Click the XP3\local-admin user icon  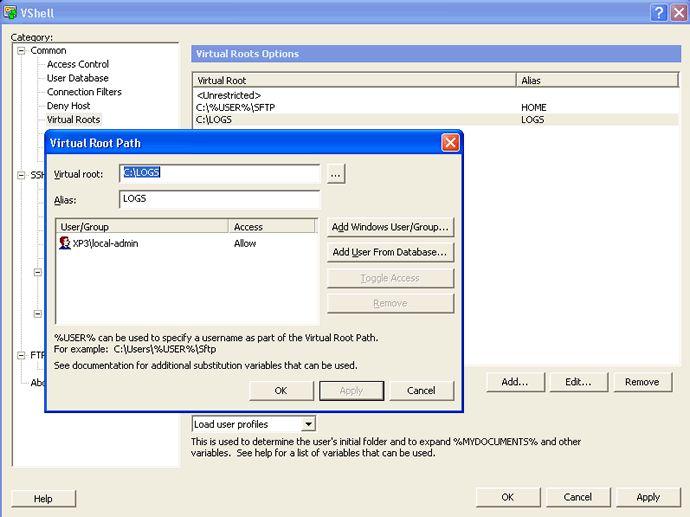pyautogui.click(x=65, y=243)
